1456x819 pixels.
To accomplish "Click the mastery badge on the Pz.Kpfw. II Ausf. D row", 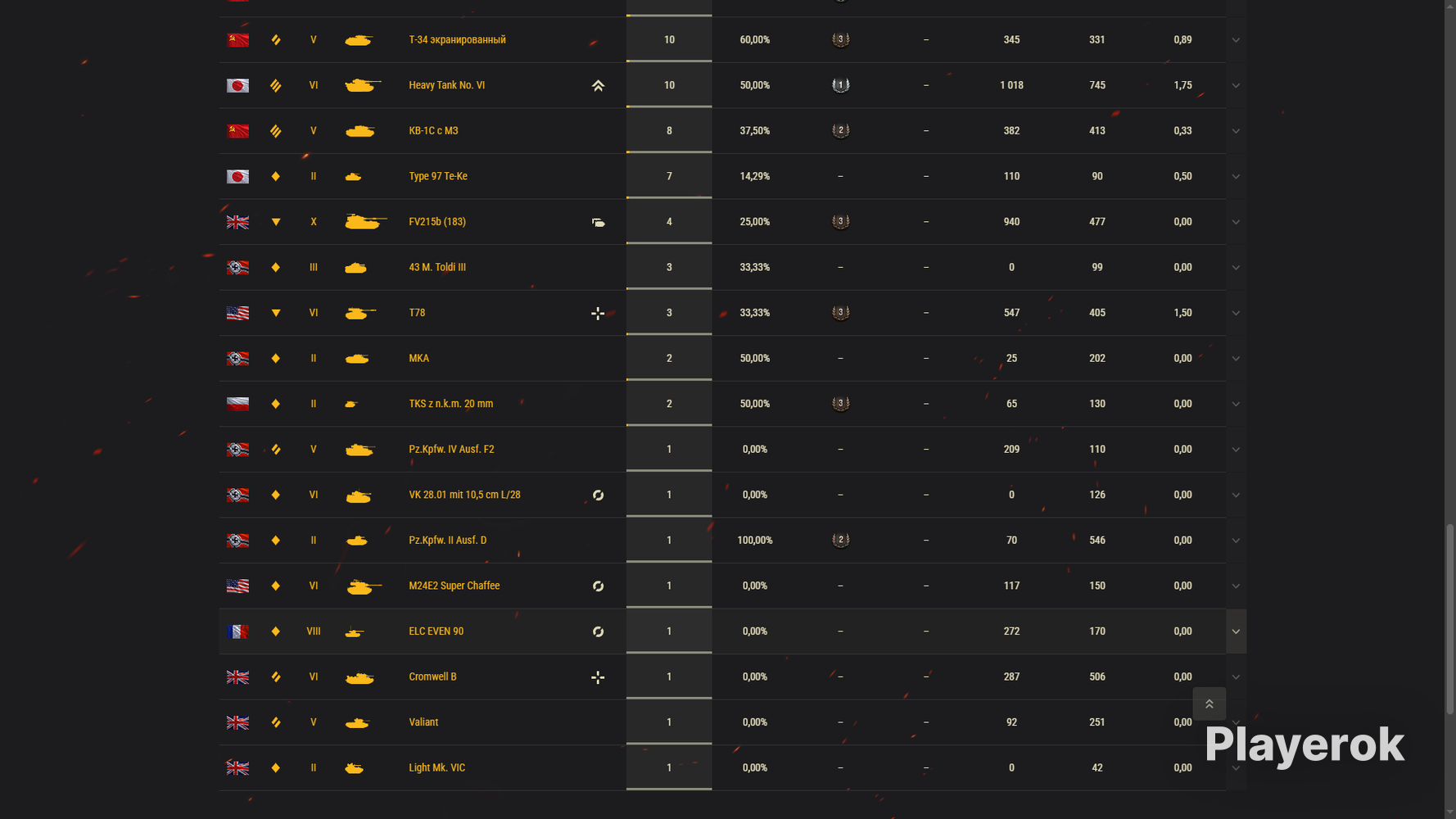I will (x=840, y=540).
